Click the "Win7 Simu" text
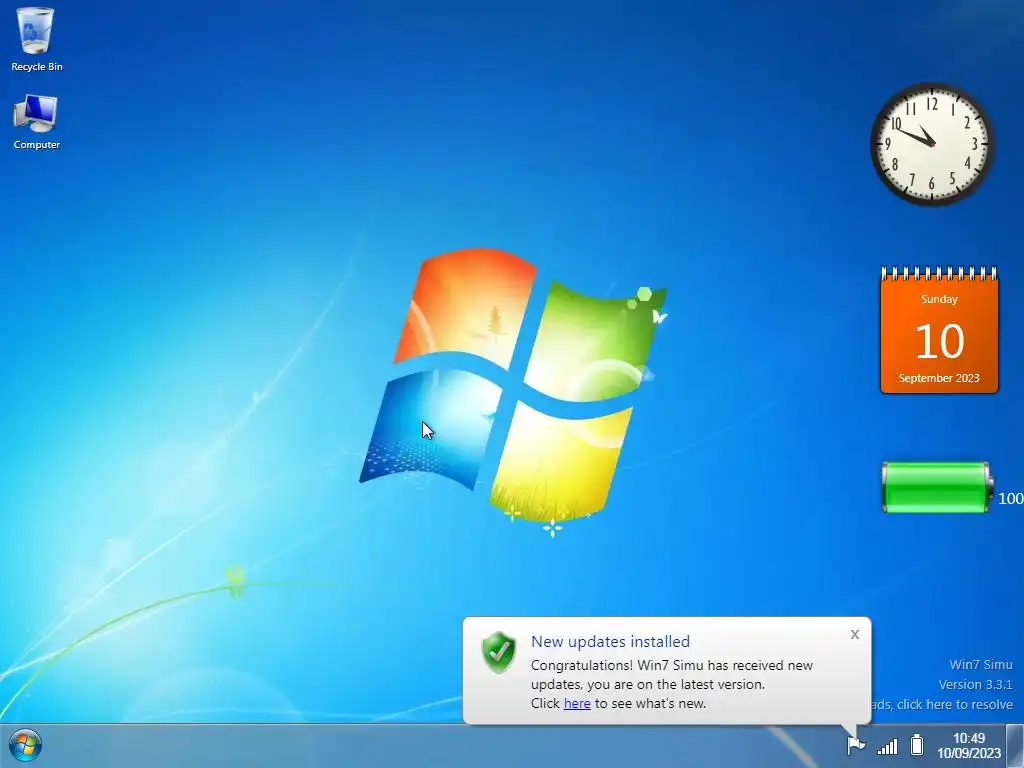Screen dimensions: 1024x768 pyautogui.click(x=981, y=664)
